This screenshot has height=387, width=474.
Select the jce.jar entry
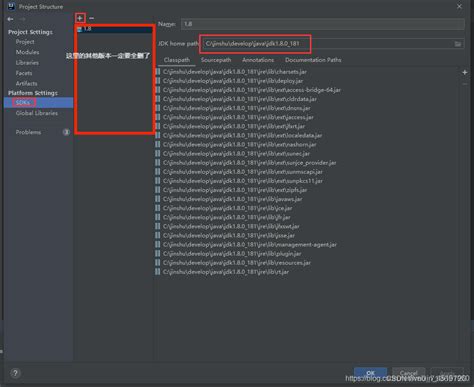click(x=224, y=208)
